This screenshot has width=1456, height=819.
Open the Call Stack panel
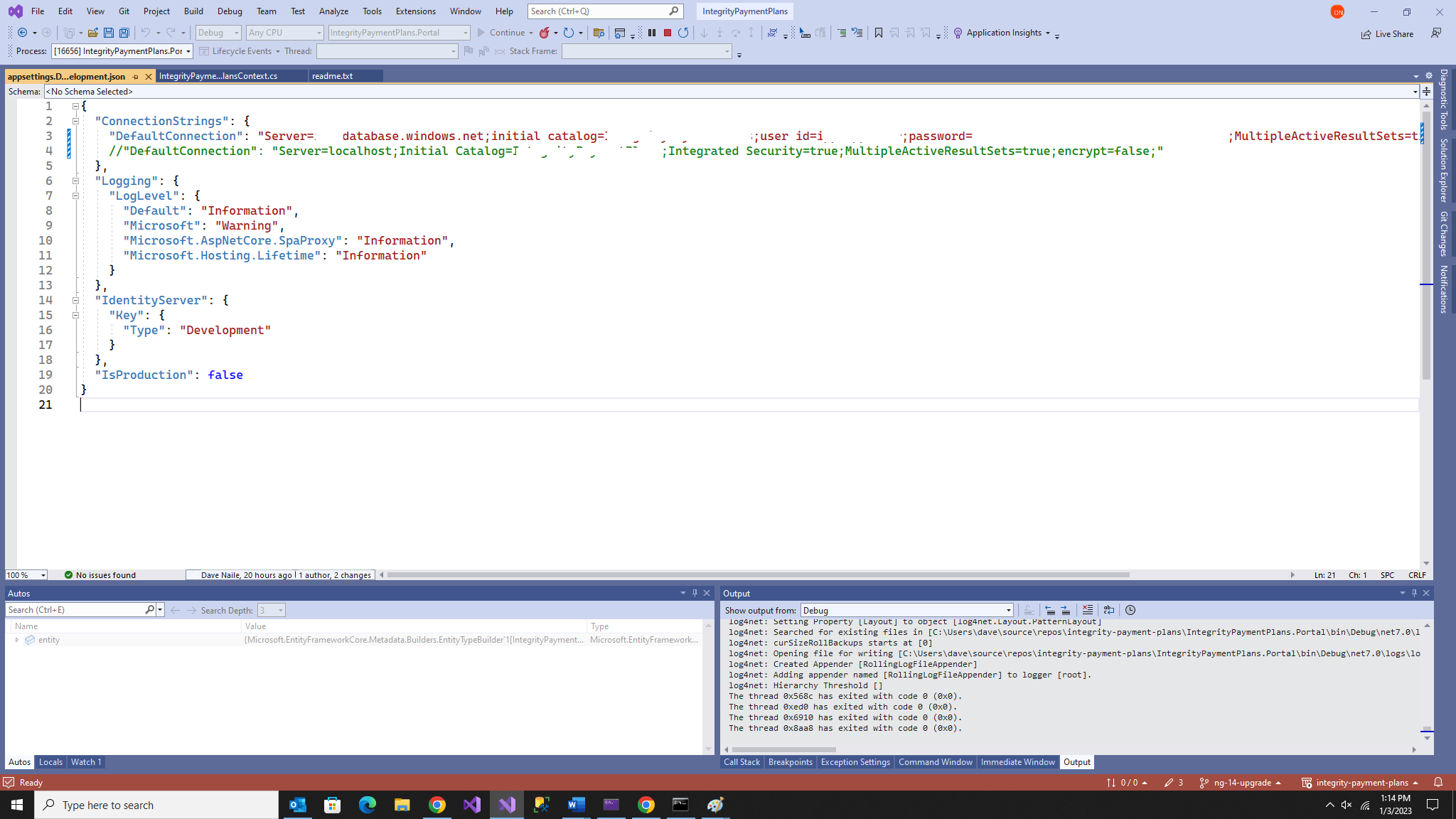[x=741, y=761]
